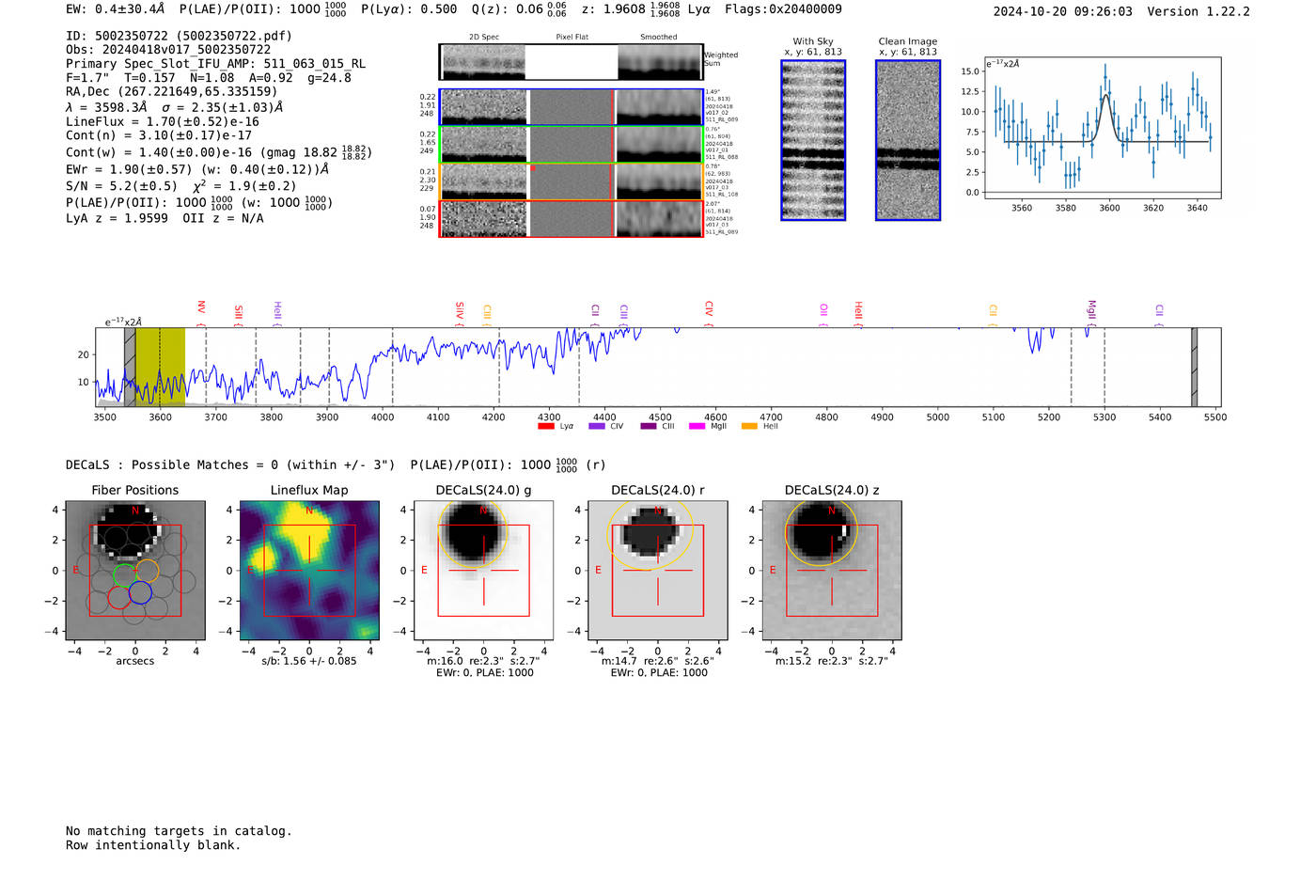Select the OII line marker label
The height and width of the screenshot is (896, 1316).
[823, 310]
